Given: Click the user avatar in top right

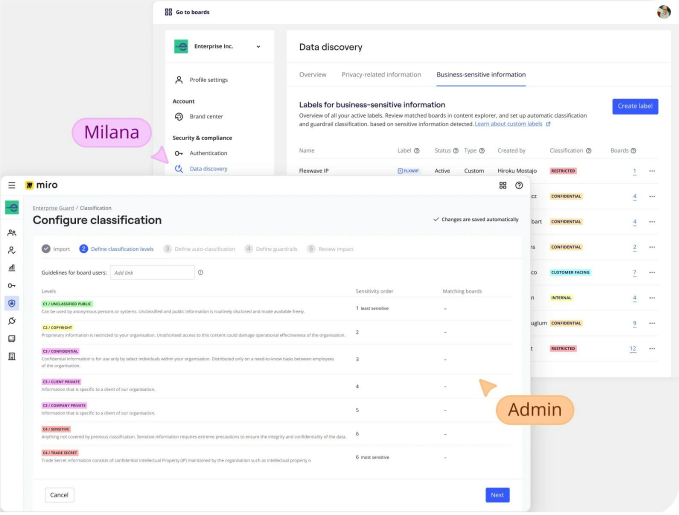Looking at the screenshot, I should coord(663,12).
